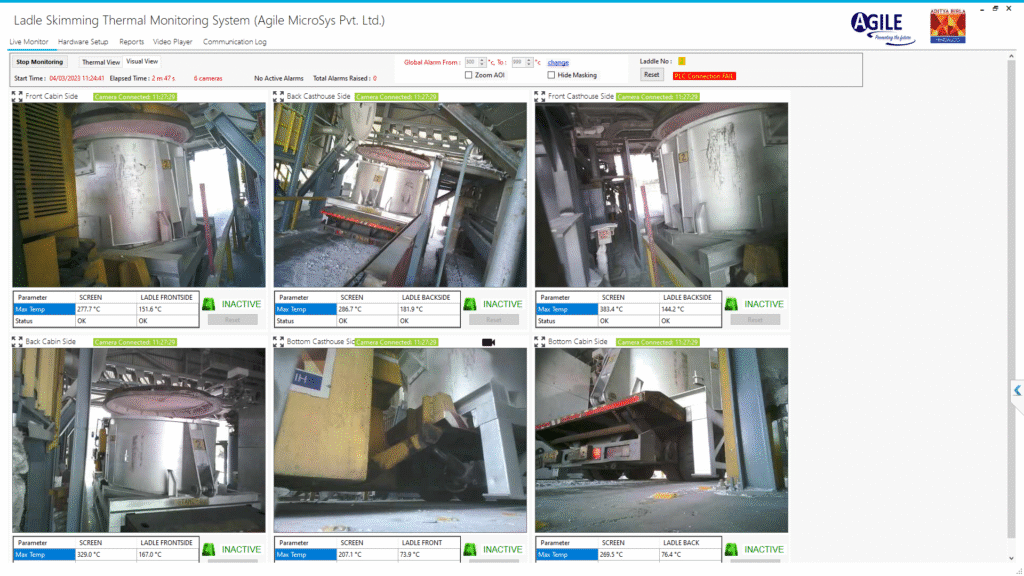The image size is (1024, 576).
Task: Enable the Zoom AOI checkbox
Action: pyautogui.click(x=469, y=75)
